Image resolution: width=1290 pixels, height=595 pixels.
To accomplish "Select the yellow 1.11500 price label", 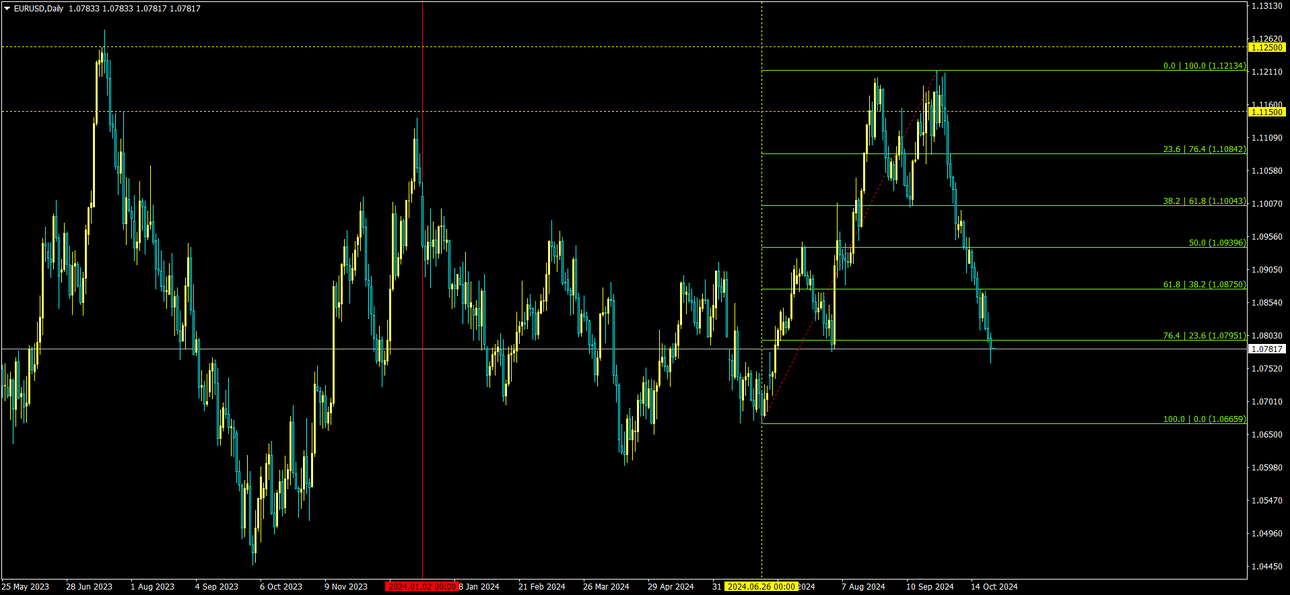I will 1267,112.
